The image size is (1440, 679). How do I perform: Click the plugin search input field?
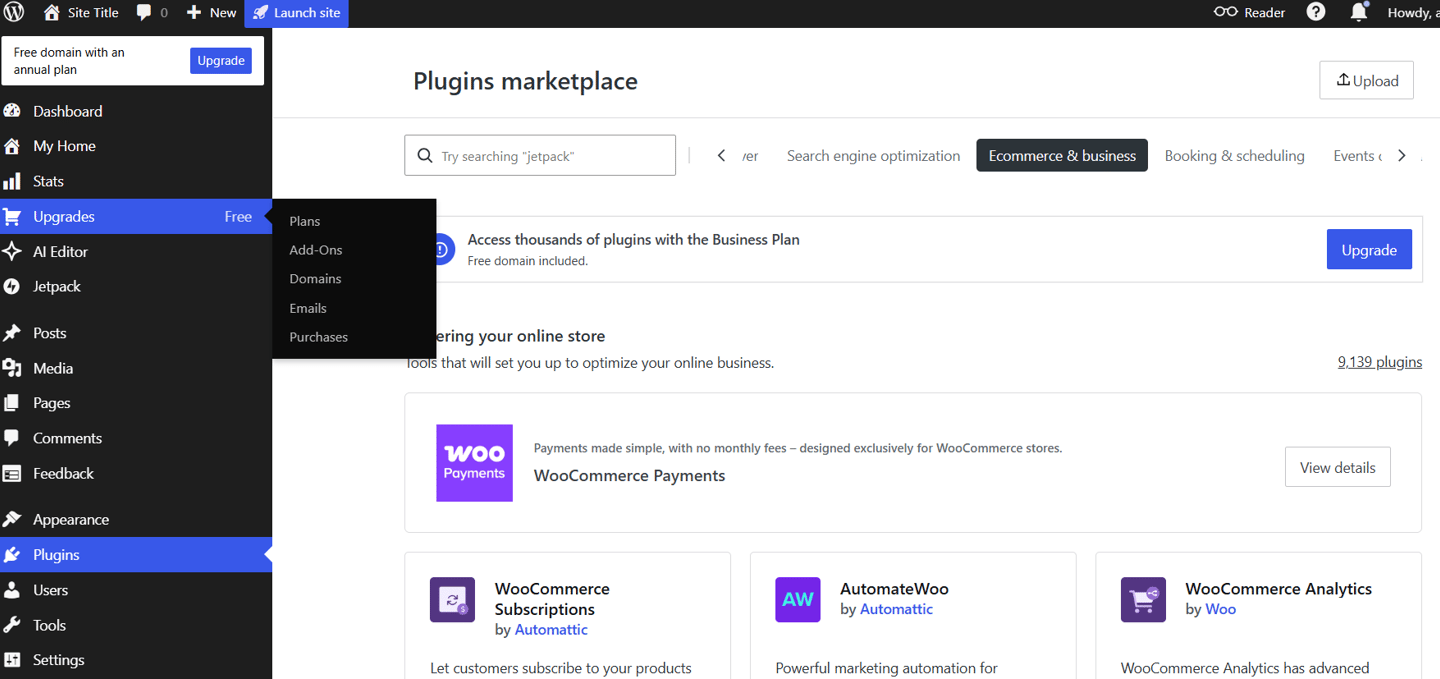(x=540, y=155)
